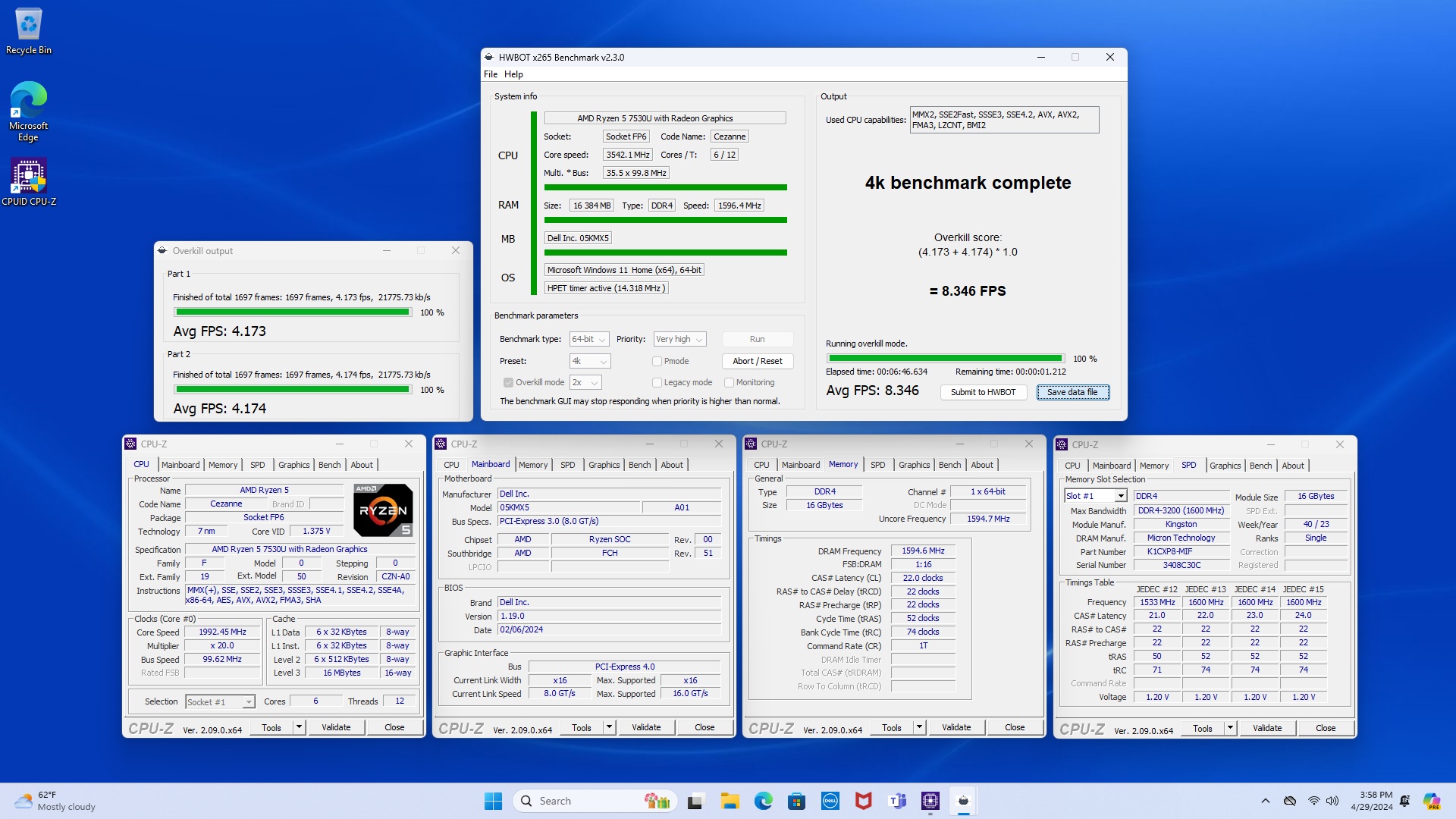
Task: Click Close in the CPU-Z Memory window
Action: [1015, 727]
